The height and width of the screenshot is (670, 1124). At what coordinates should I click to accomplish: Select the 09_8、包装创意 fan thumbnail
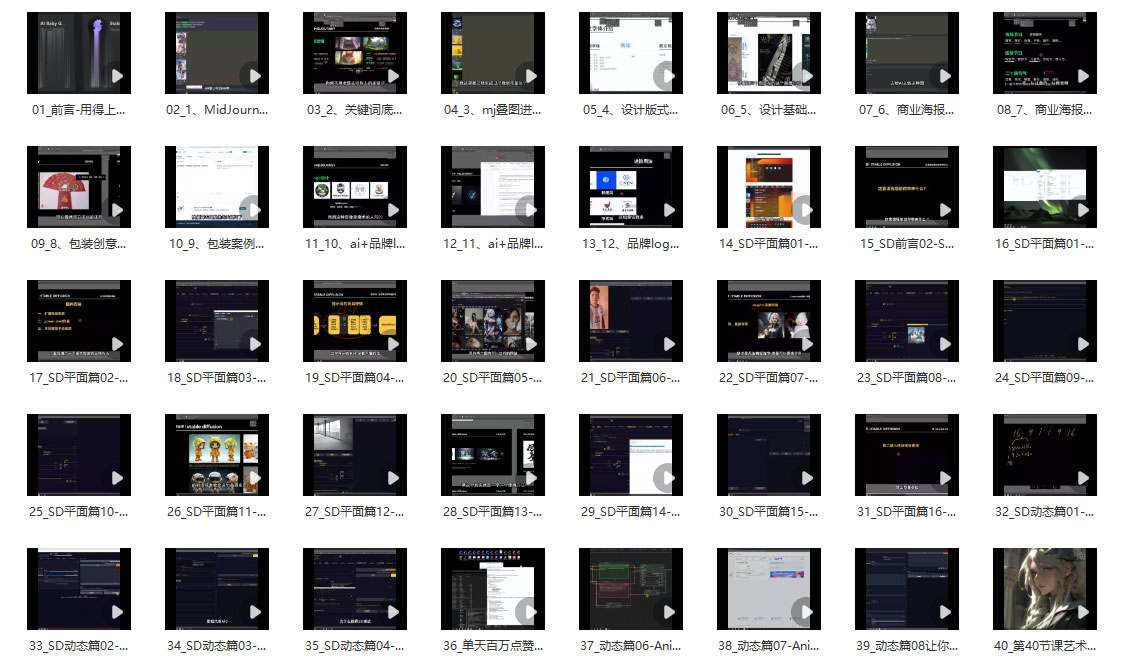(78, 187)
